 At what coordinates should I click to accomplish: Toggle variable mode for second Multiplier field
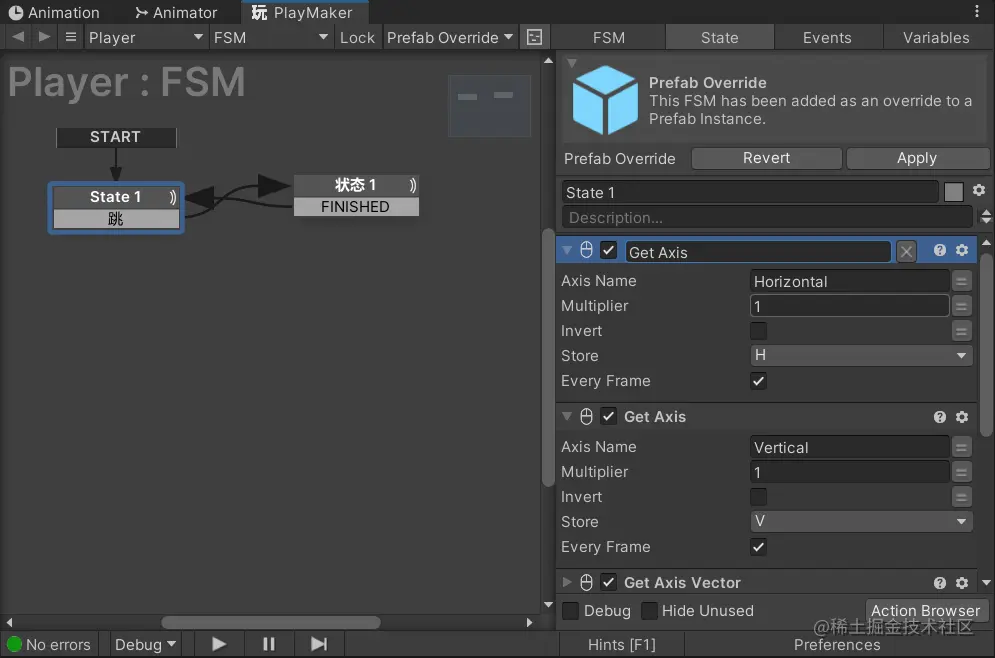click(961, 473)
